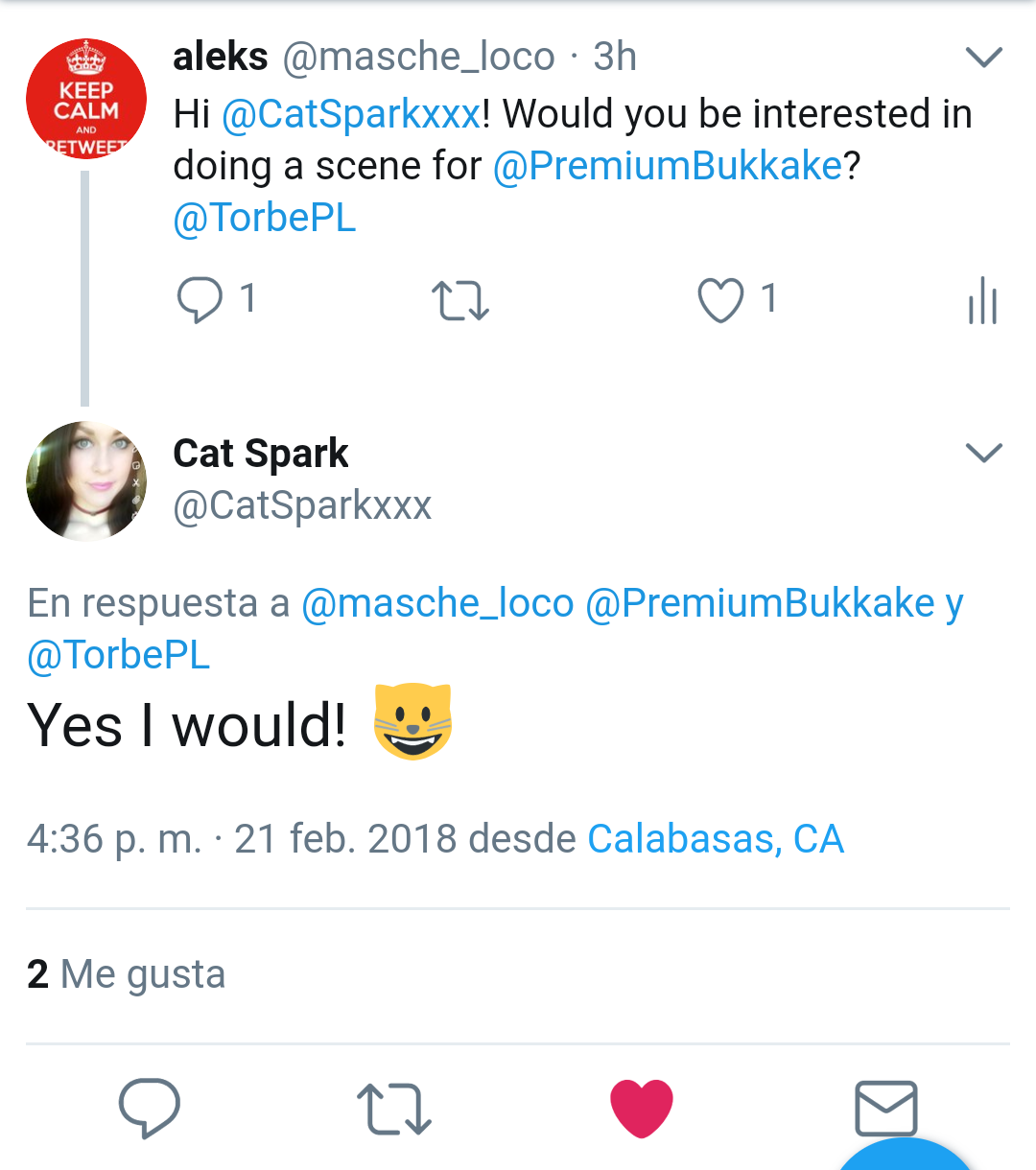The height and width of the screenshot is (1170, 1036).
Task: Like the tweet from aleks
Action: tap(720, 300)
